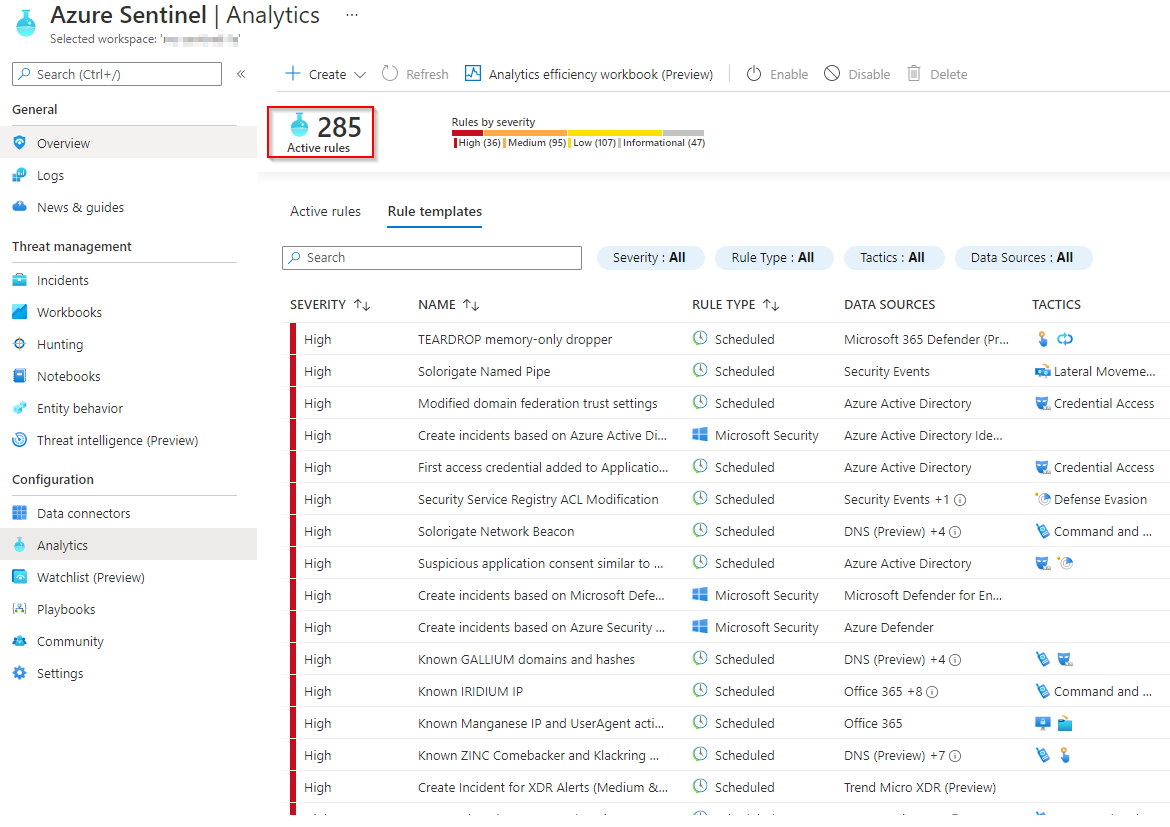Screen dimensions: 1170x827
Task: Select Analytics in the Configuration menu
Action: (128, 545)
